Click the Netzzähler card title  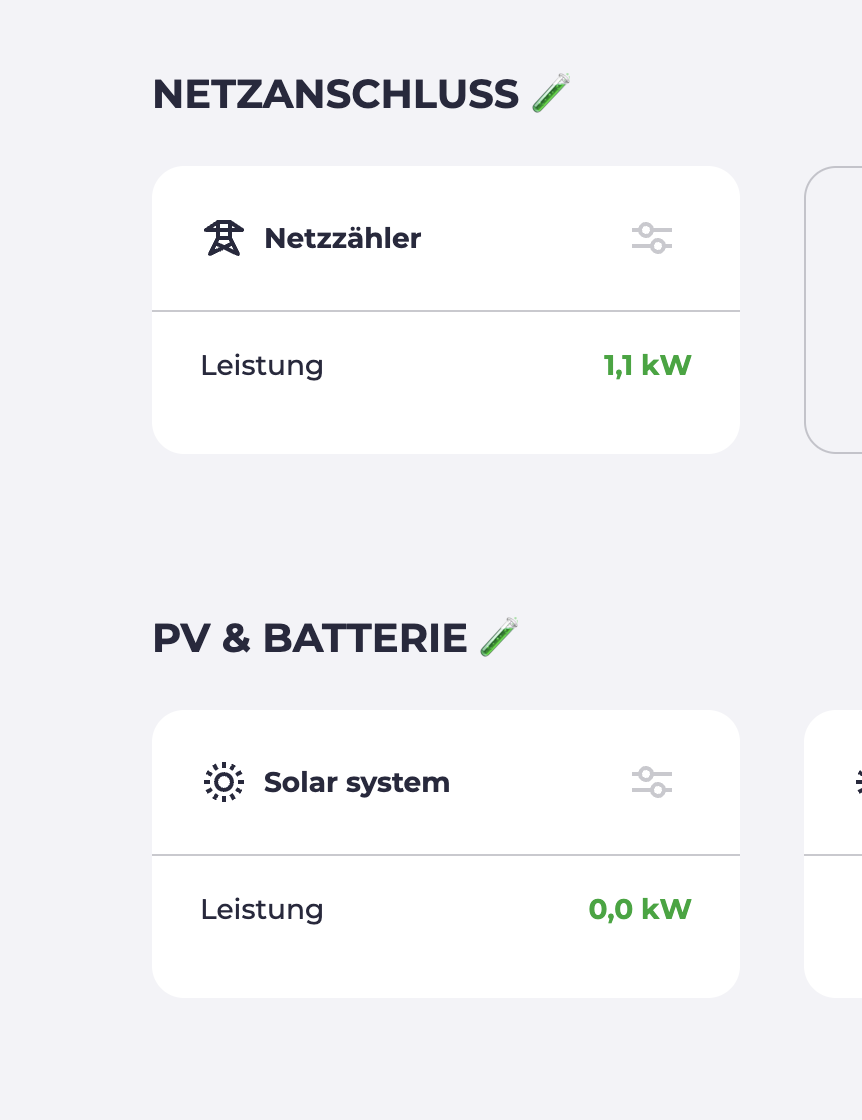tap(342, 238)
